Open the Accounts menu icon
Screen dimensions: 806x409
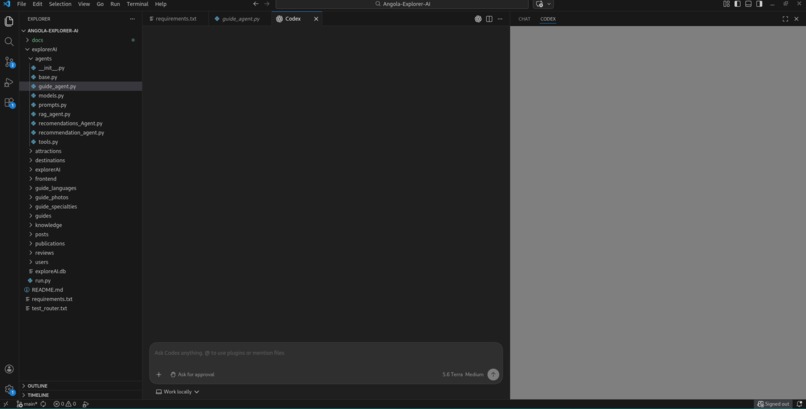point(9,369)
